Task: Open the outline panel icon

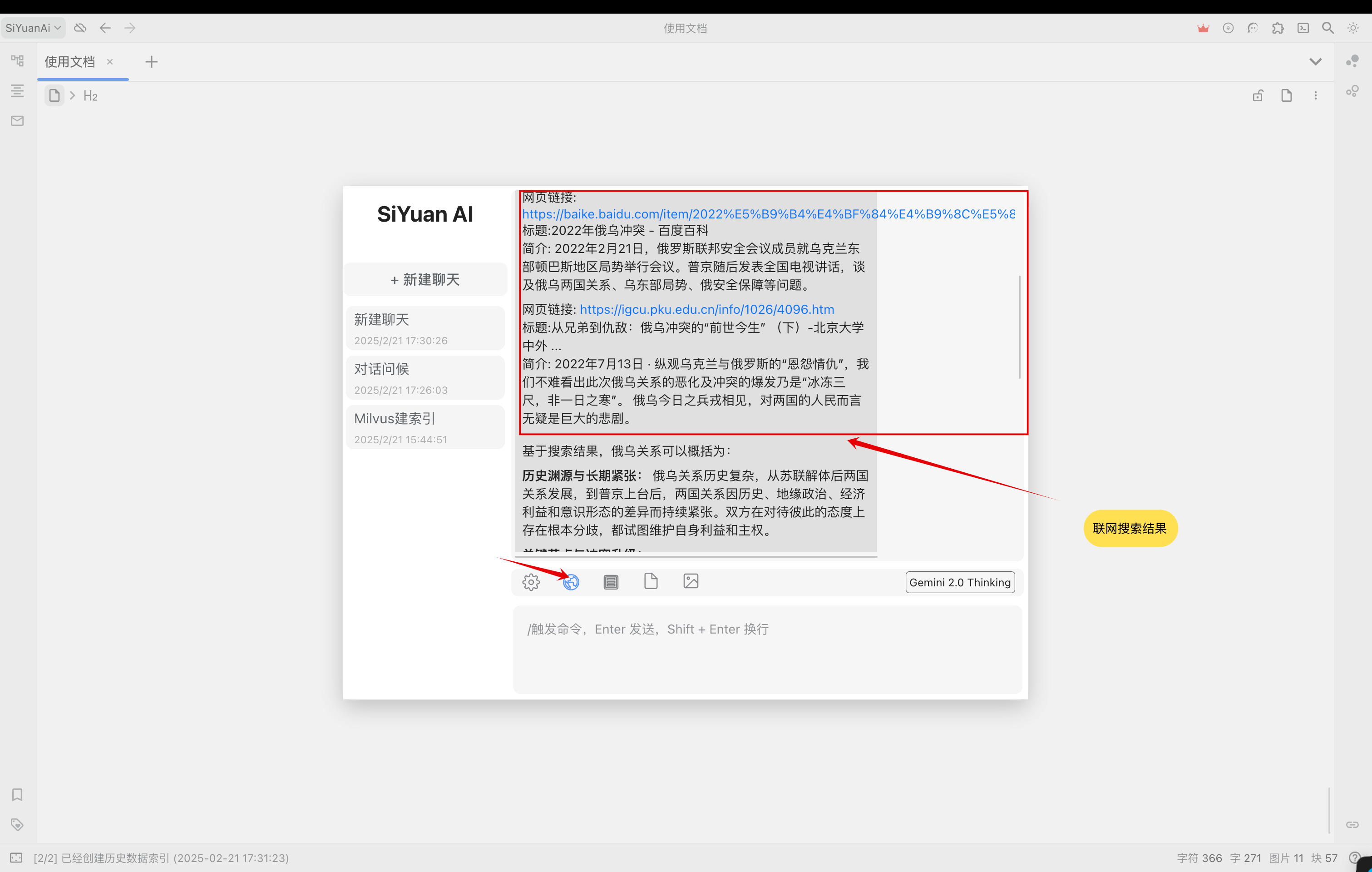Action: coord(16,91)
